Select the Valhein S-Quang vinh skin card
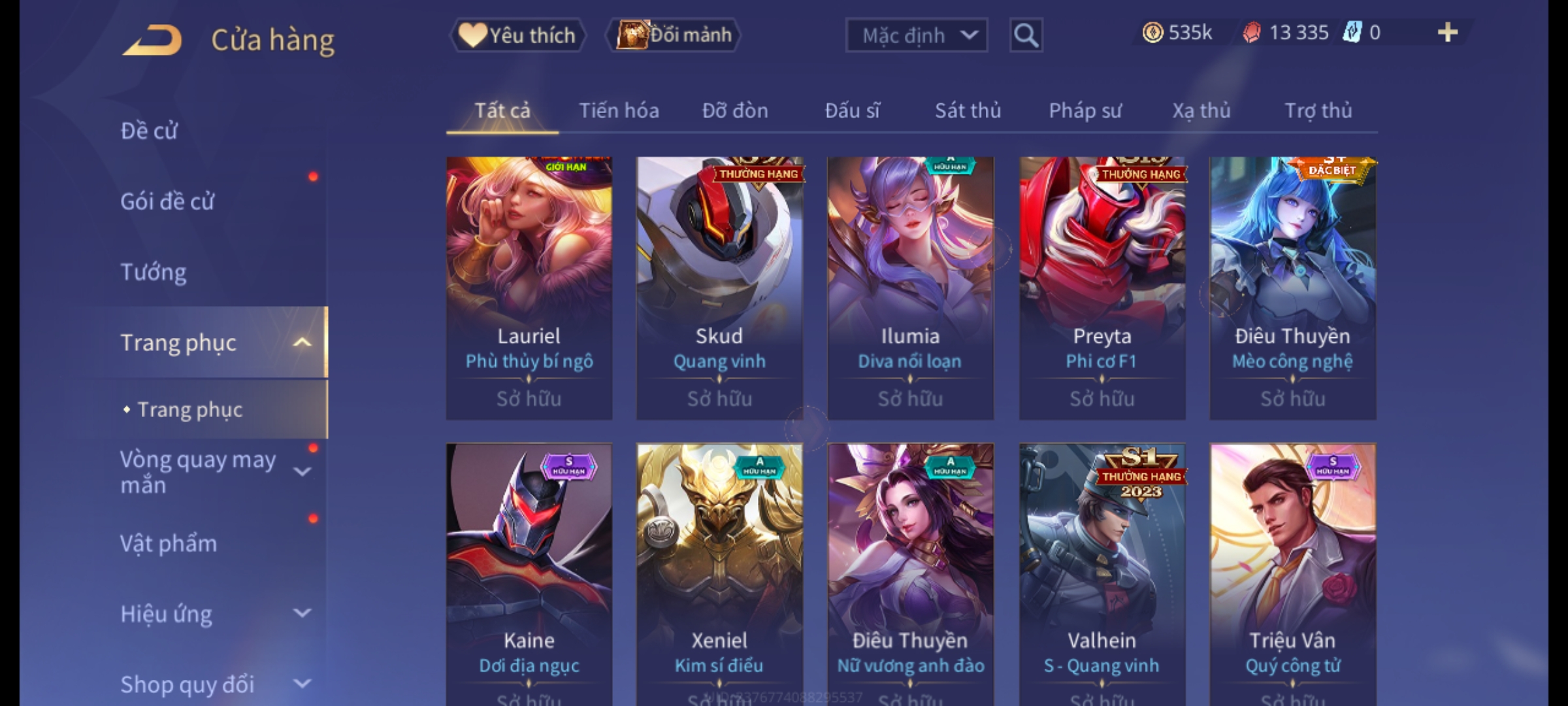Screen dimensions: 1568x706 [1102, 575]
